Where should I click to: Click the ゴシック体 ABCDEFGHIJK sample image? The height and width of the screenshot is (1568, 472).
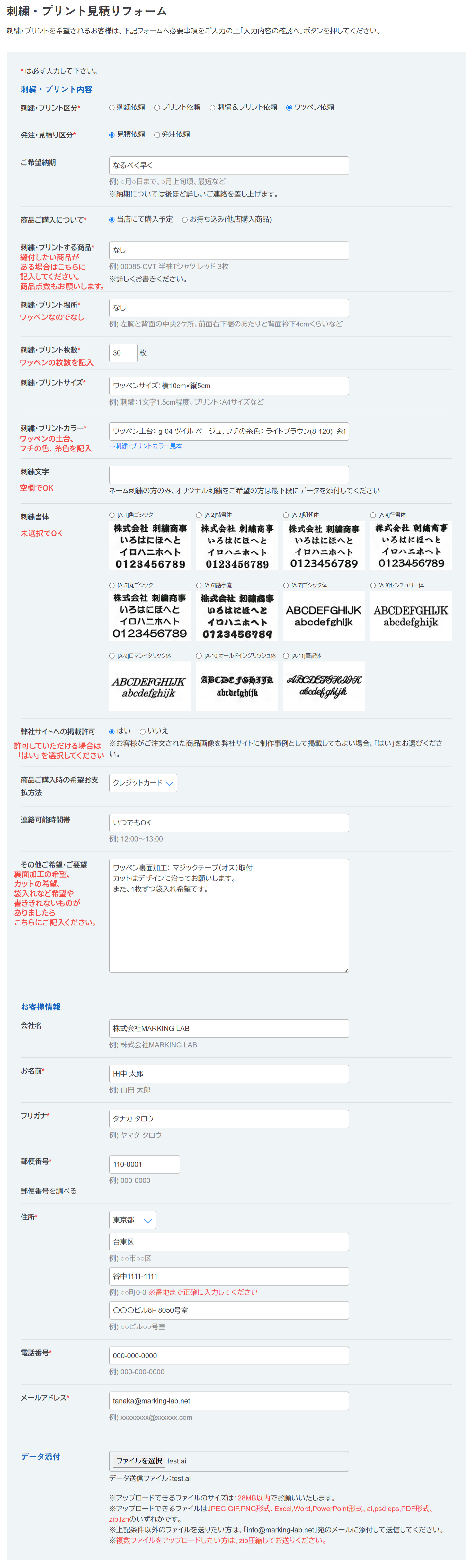coord(324,616)
